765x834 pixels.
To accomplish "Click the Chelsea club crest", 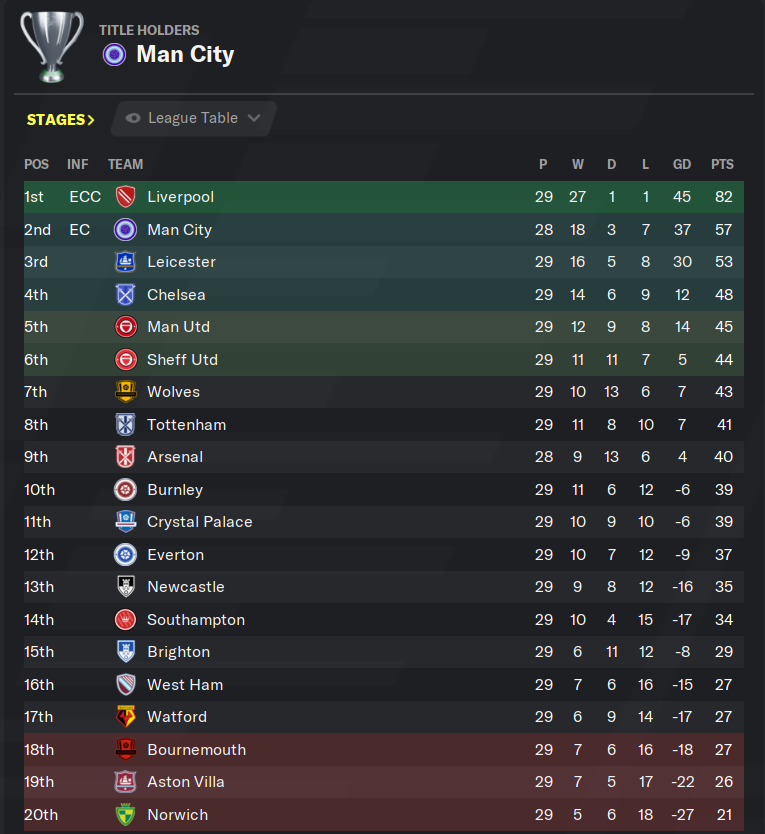I will click(x=126, y=295).
